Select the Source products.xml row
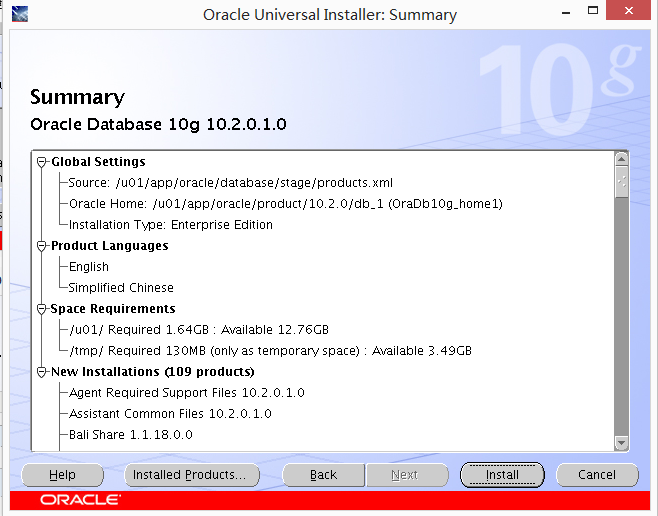658x516 pixels. pos(230,183)
